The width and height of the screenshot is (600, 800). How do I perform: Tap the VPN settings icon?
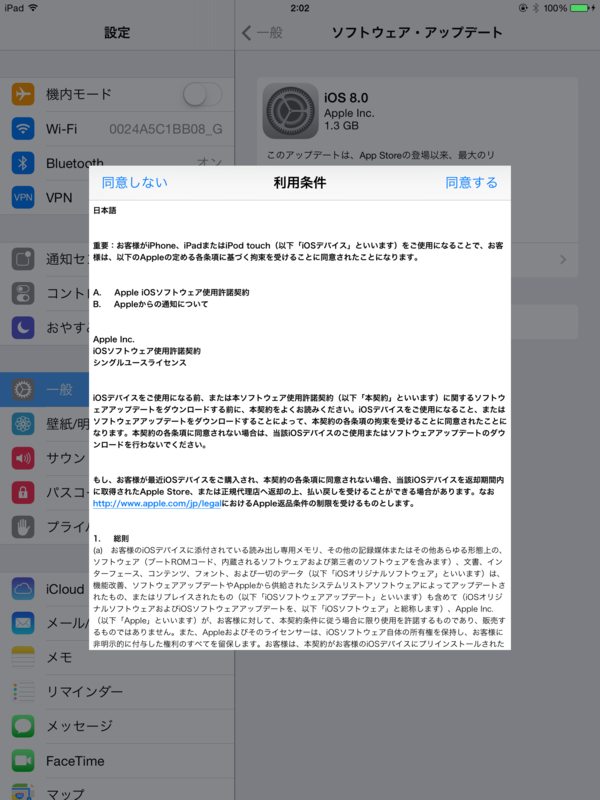click(x=23, y=197)
